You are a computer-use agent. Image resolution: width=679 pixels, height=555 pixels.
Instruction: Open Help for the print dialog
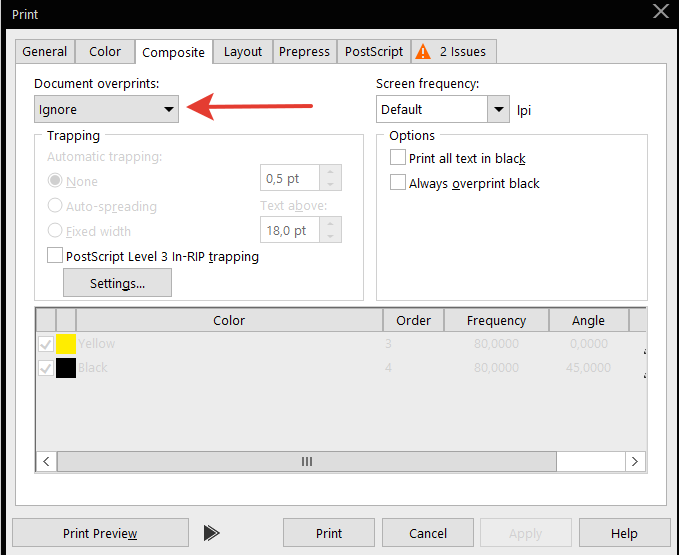click(x=624, y=533)
